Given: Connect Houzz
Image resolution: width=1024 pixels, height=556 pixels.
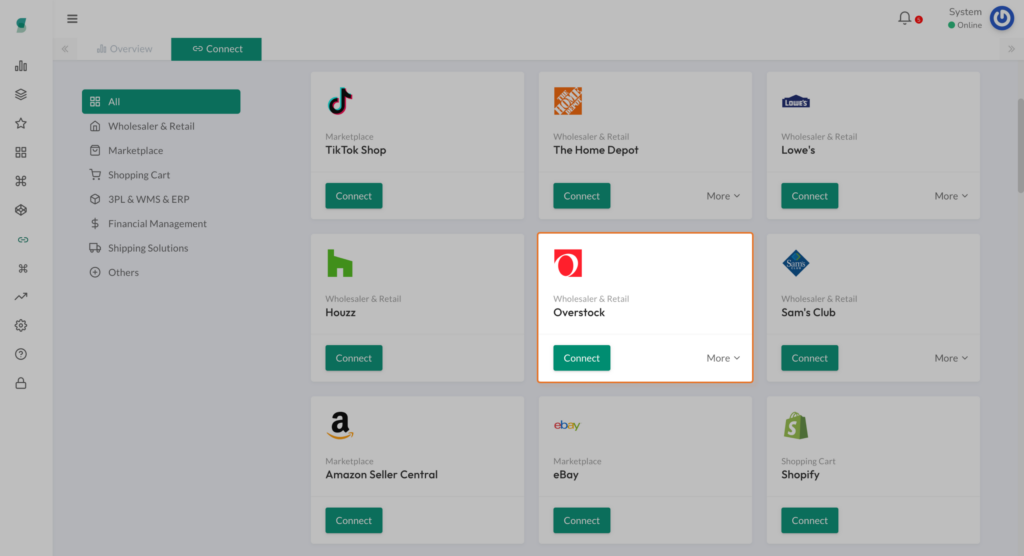Looking at the screenshot, I should 353,358.
